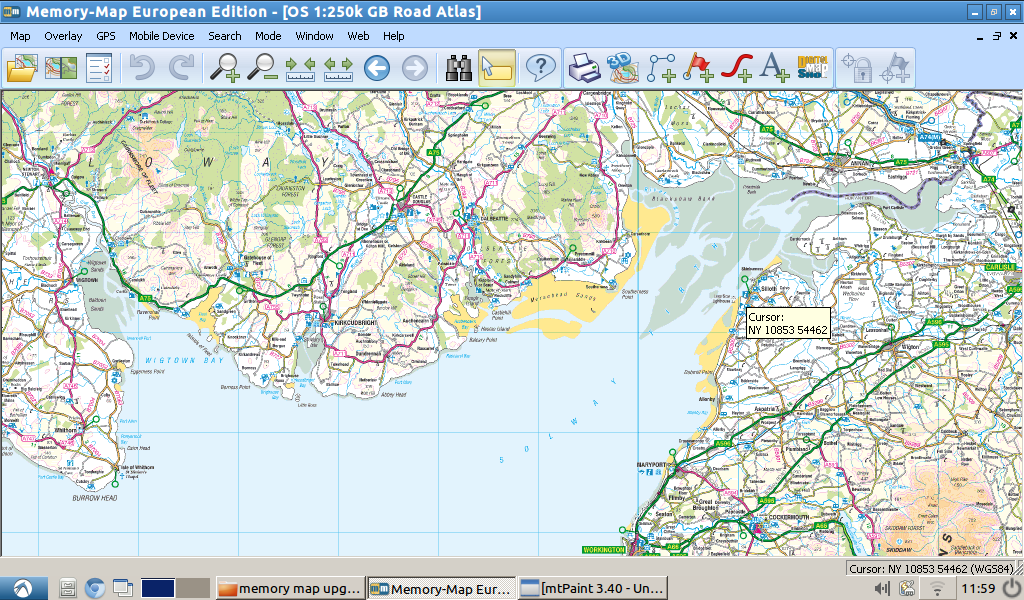Image resolution: width=1024 pixels, height=600 pixels.
Task: Zoom in with the magnifier plus icon
Action: [x=225, y=68]
